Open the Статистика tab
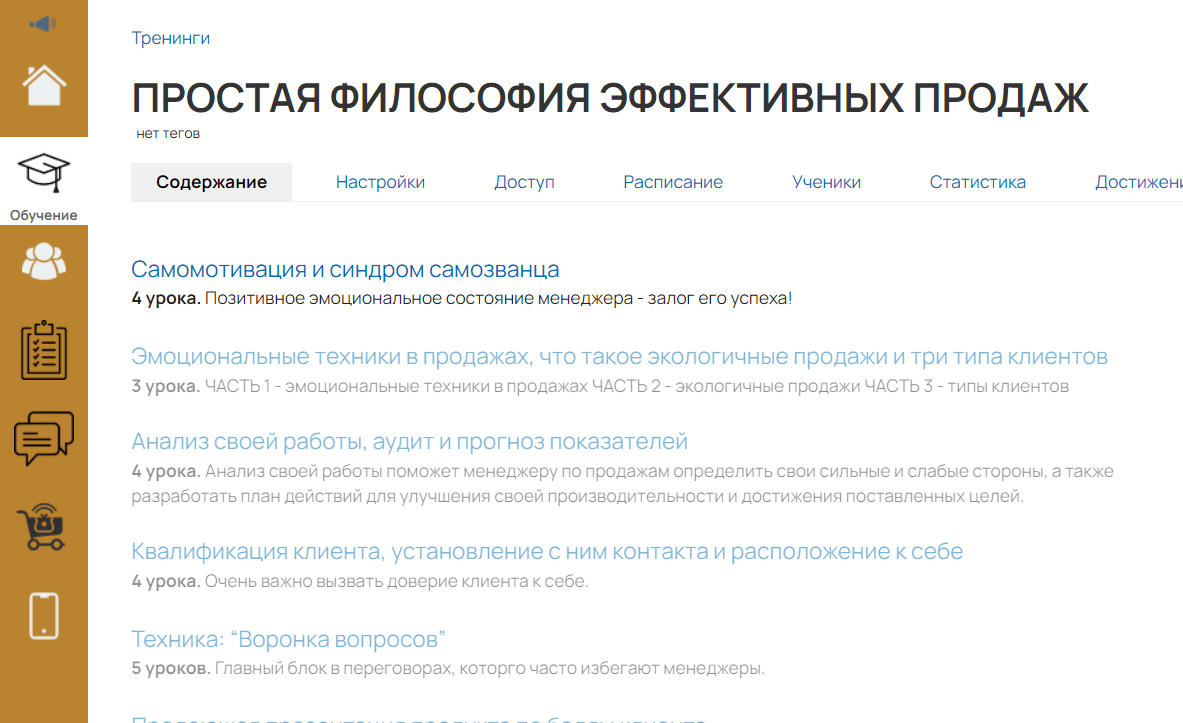 click(x=978, y=182)
